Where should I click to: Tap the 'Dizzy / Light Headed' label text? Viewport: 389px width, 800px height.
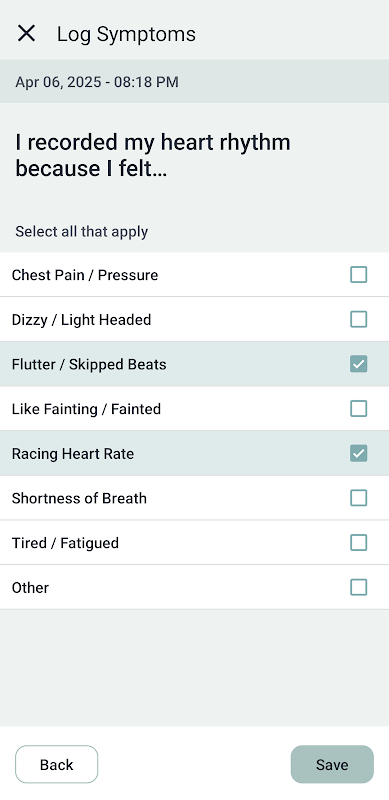[82, 320]
